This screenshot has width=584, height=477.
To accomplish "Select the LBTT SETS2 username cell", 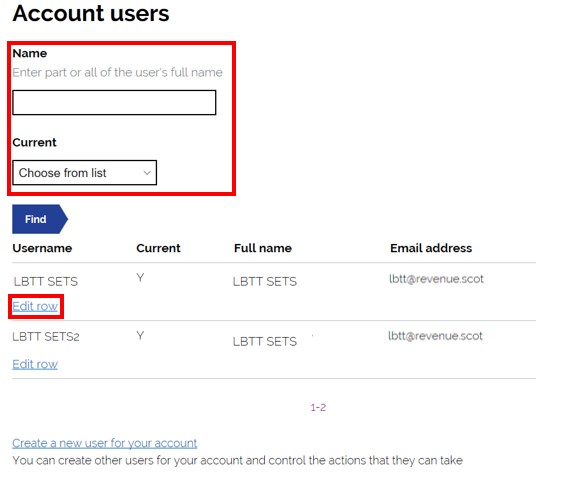I will (46, 337).
